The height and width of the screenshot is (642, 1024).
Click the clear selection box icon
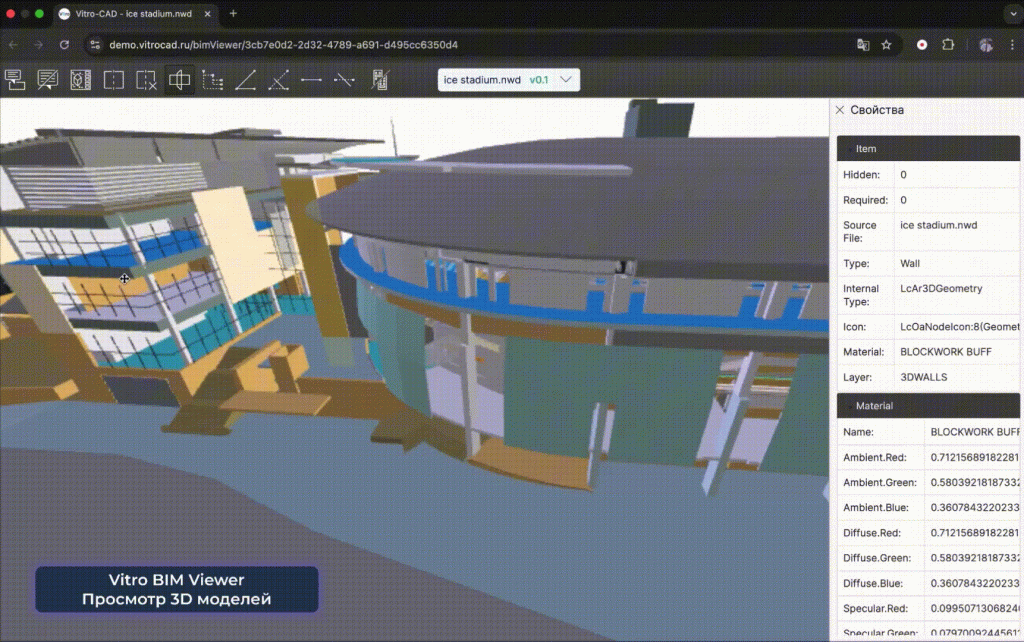[x=147, y=80]
